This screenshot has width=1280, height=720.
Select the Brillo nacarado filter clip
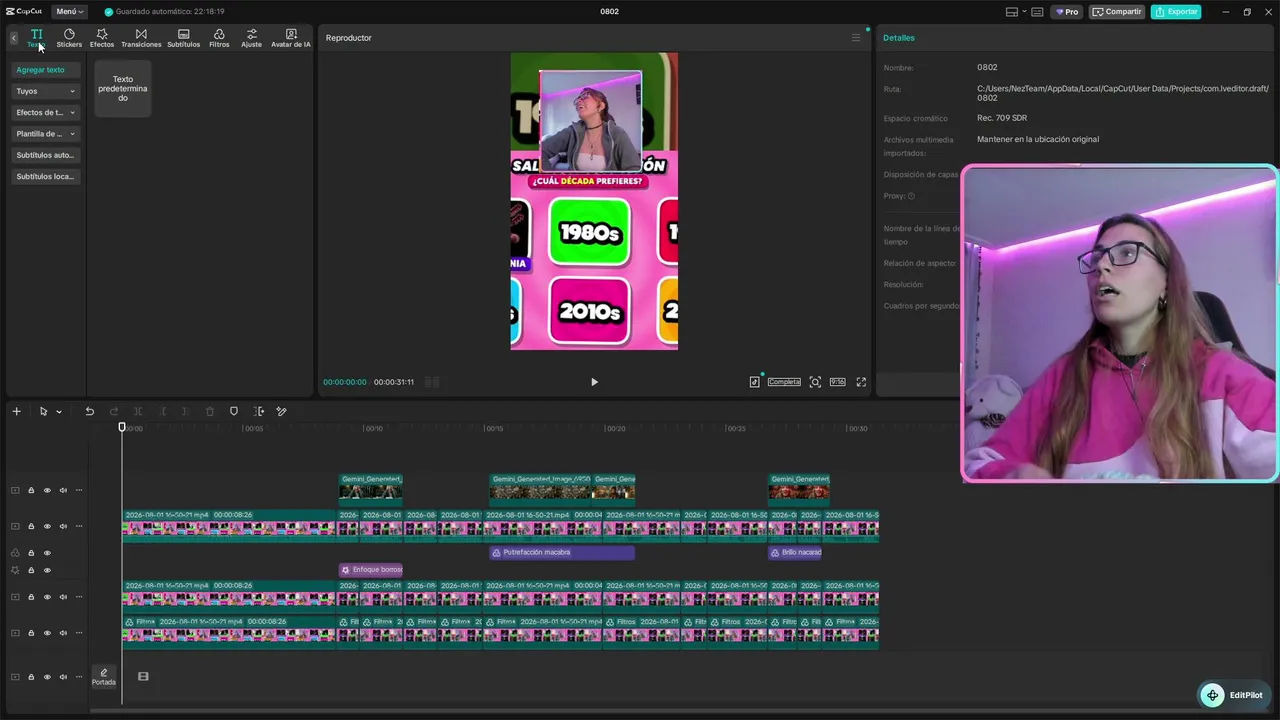tap(795, 552)
